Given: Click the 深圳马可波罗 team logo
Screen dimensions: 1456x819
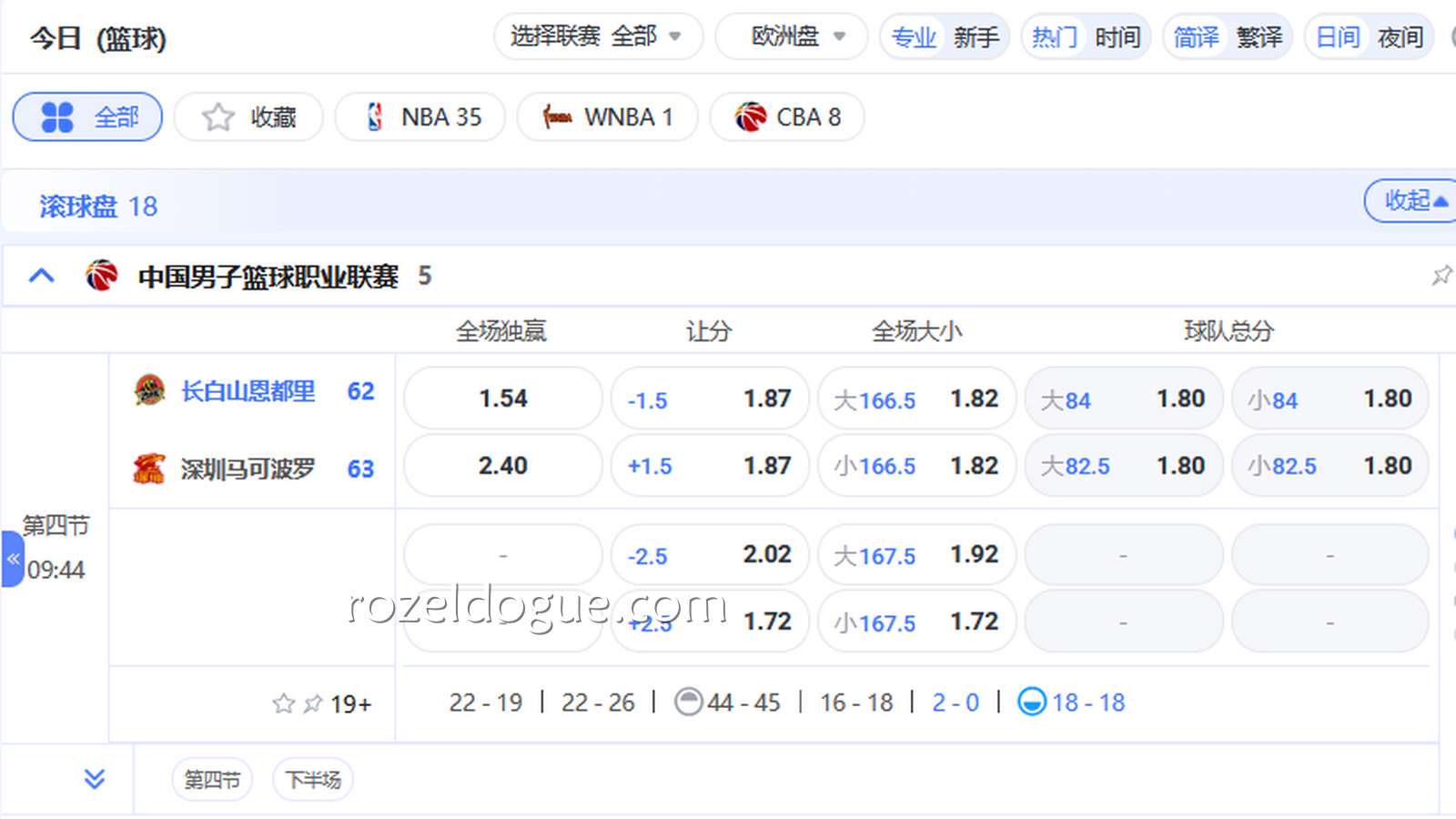Looking at the screenshot, I should (149, 468).
